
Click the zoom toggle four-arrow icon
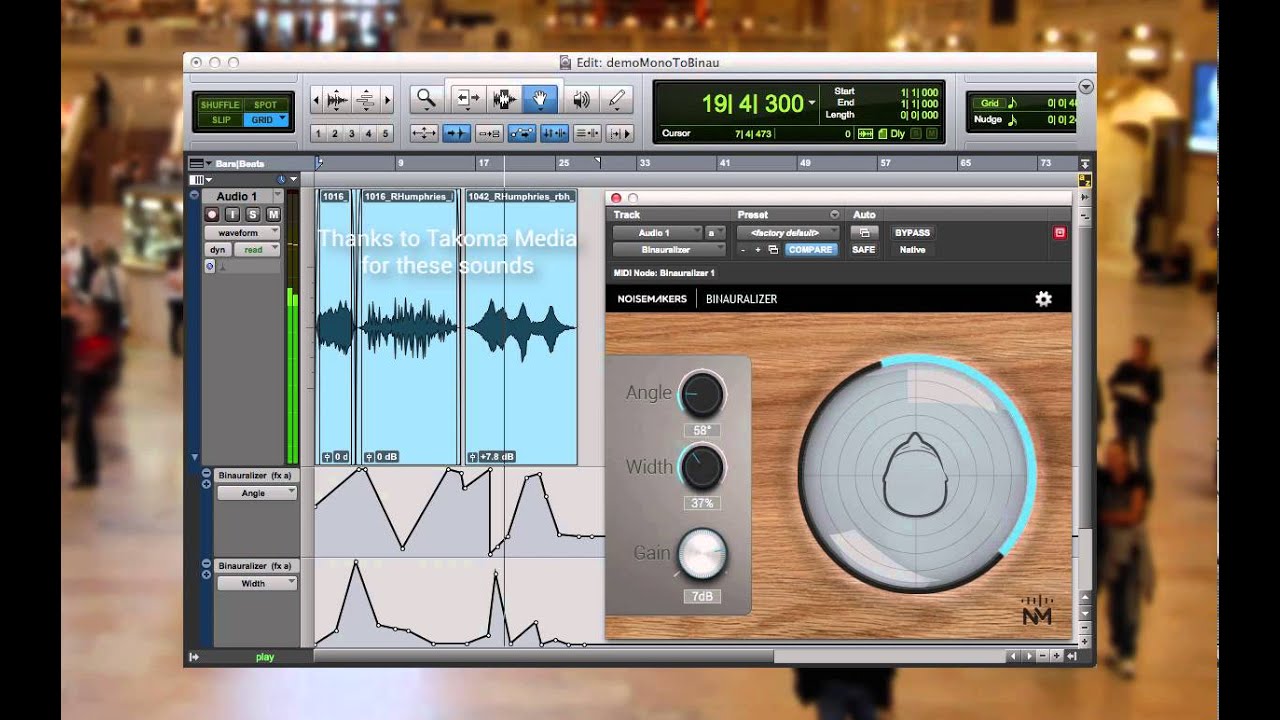424,132
